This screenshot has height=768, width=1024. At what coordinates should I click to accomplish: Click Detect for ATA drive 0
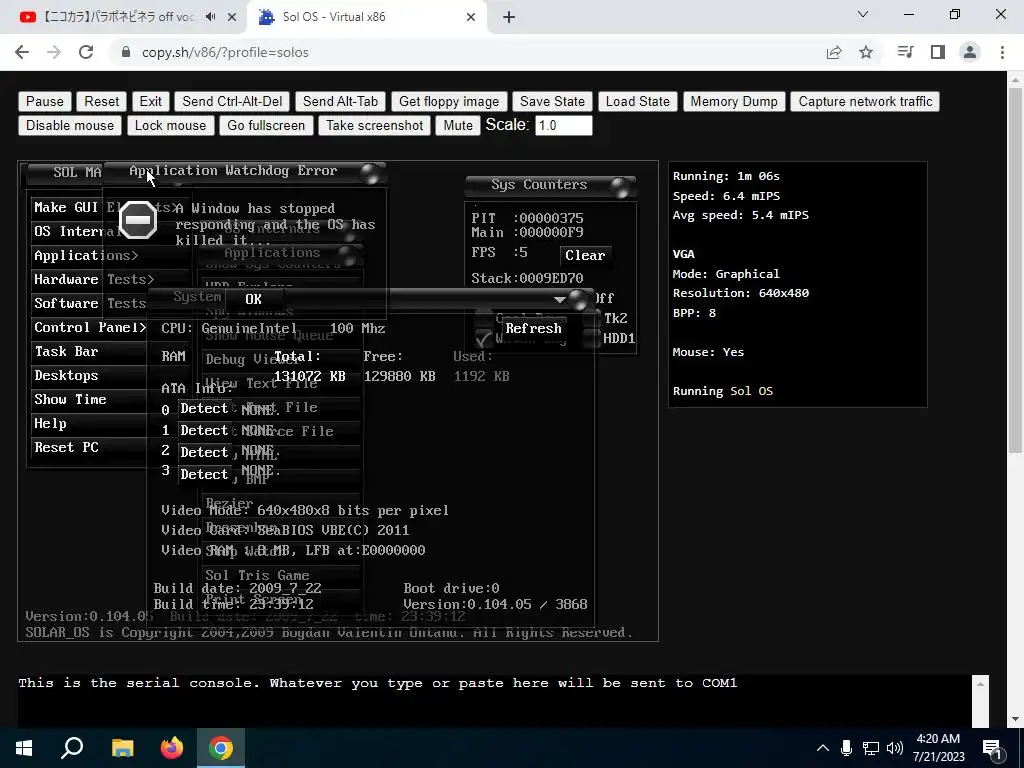pyautogui.click(x=204, y=408)
